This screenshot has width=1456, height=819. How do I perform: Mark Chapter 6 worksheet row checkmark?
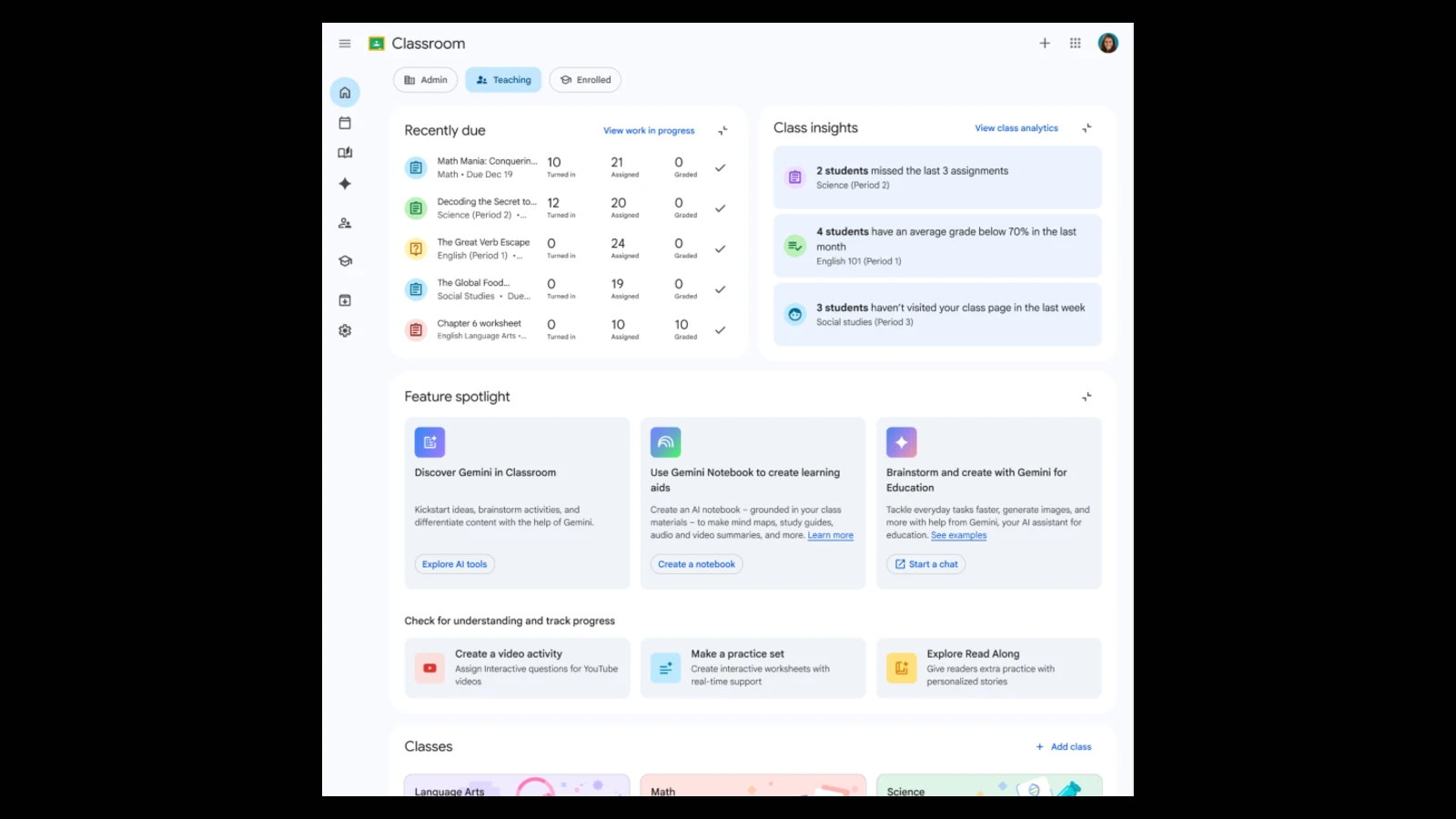pos(720,329)
